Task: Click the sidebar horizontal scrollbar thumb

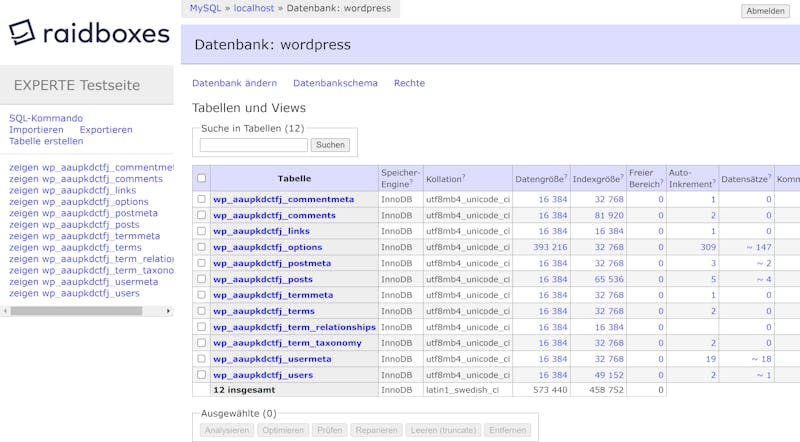Action: 77,311
